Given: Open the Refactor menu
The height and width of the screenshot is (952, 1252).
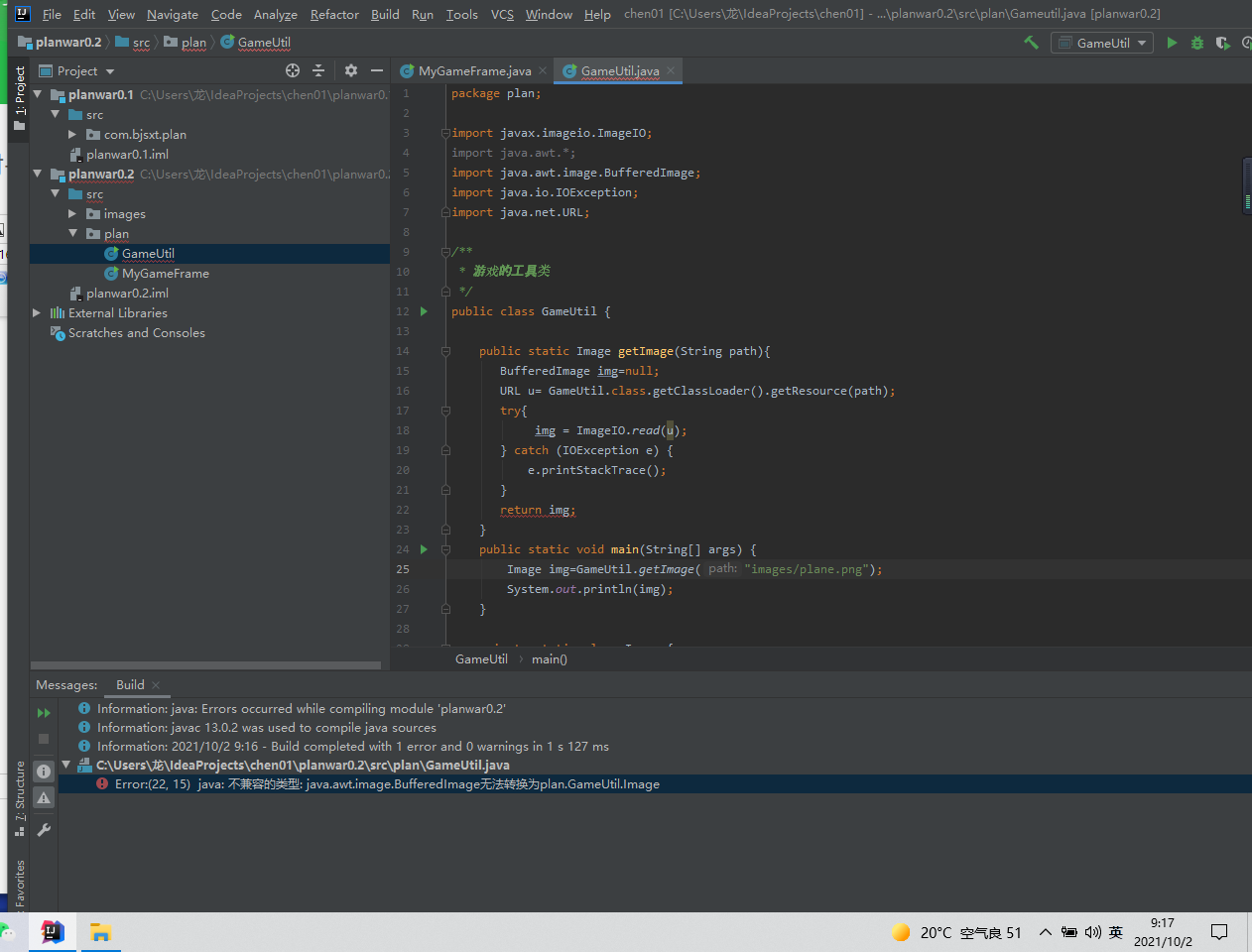Looking at the screenshot, I should tap(334, 14).
